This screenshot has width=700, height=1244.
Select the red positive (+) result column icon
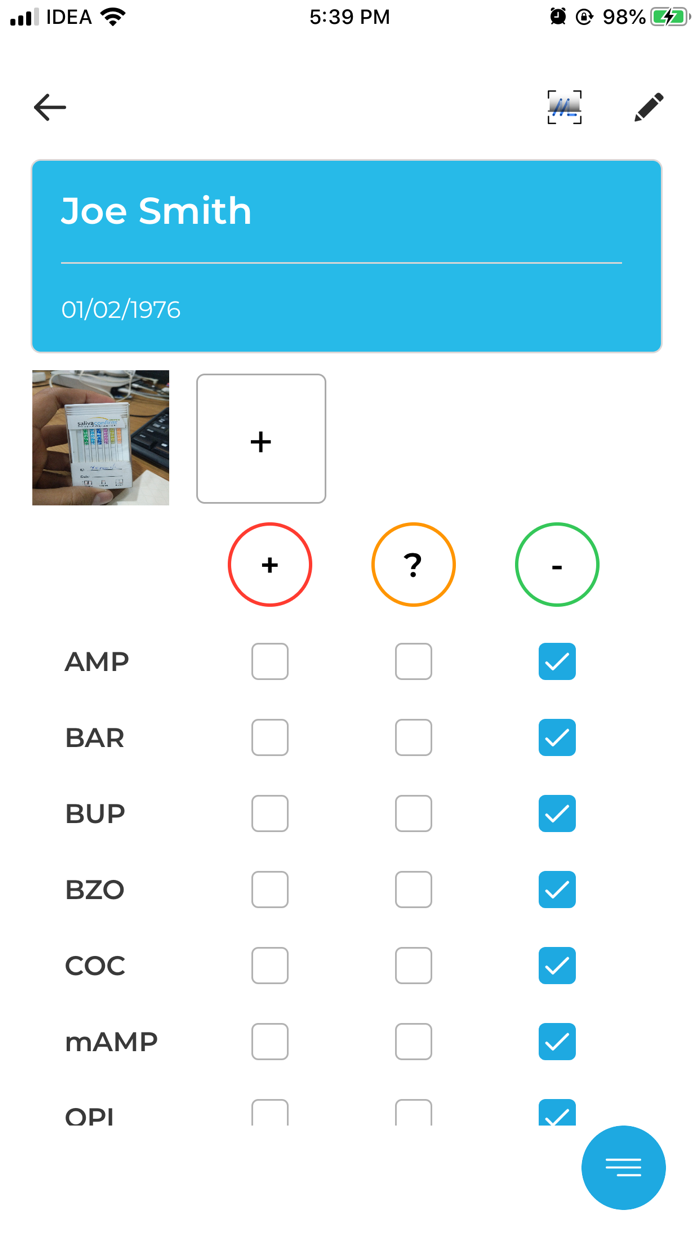[269, 564]
